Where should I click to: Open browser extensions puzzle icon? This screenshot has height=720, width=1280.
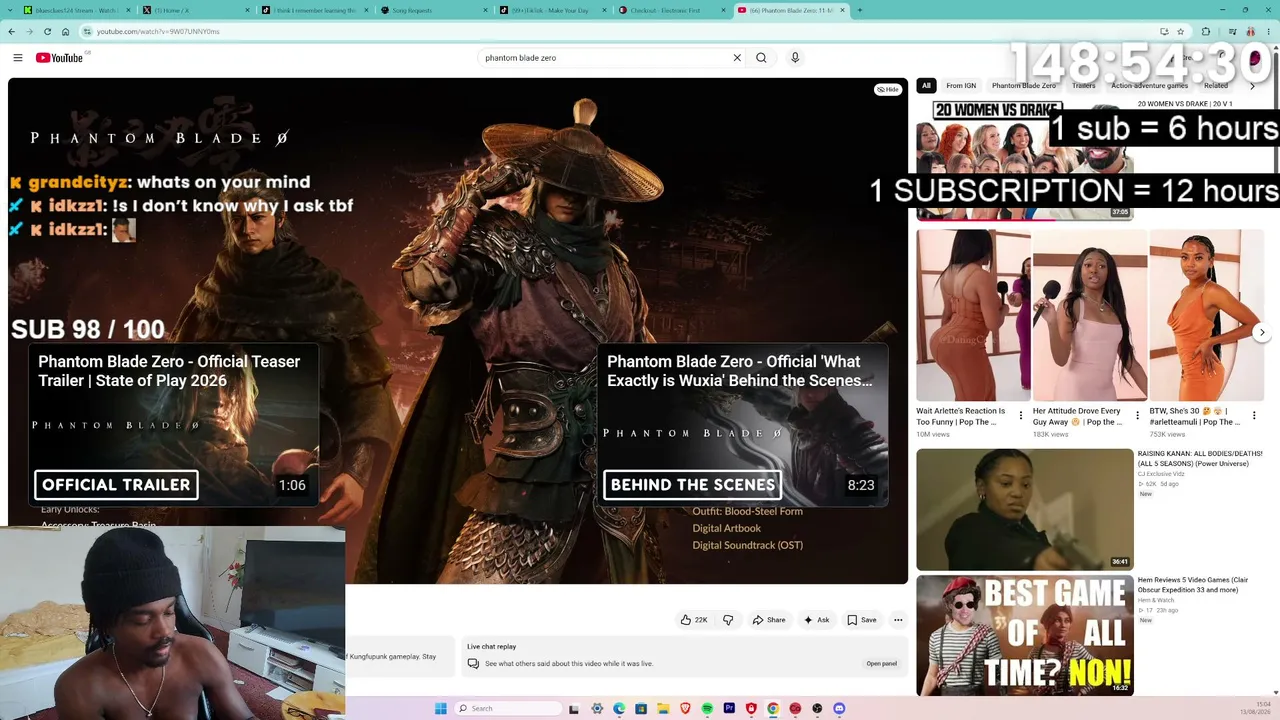coord(1206,31)
